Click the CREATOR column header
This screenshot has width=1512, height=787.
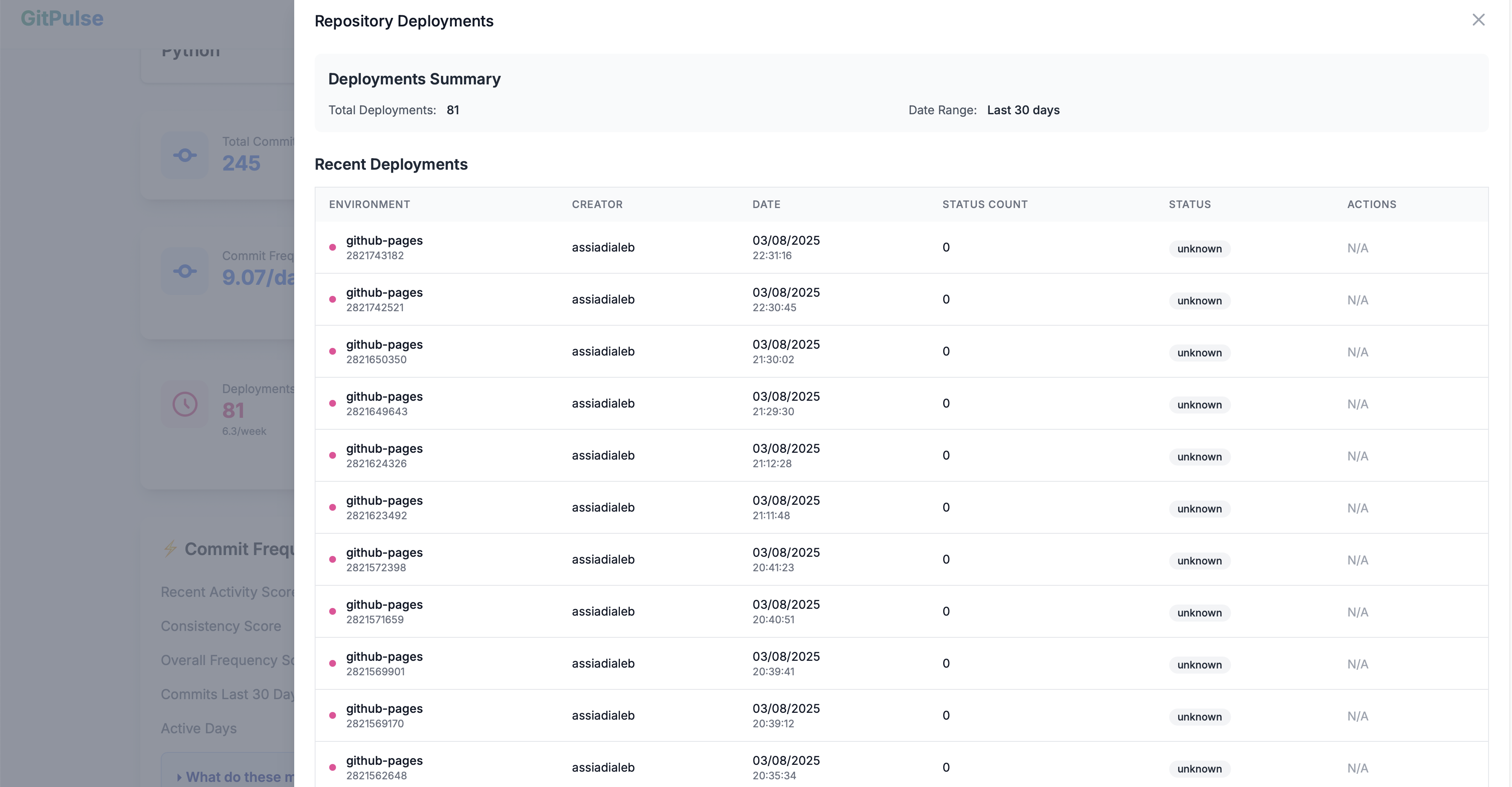(597, 204)
